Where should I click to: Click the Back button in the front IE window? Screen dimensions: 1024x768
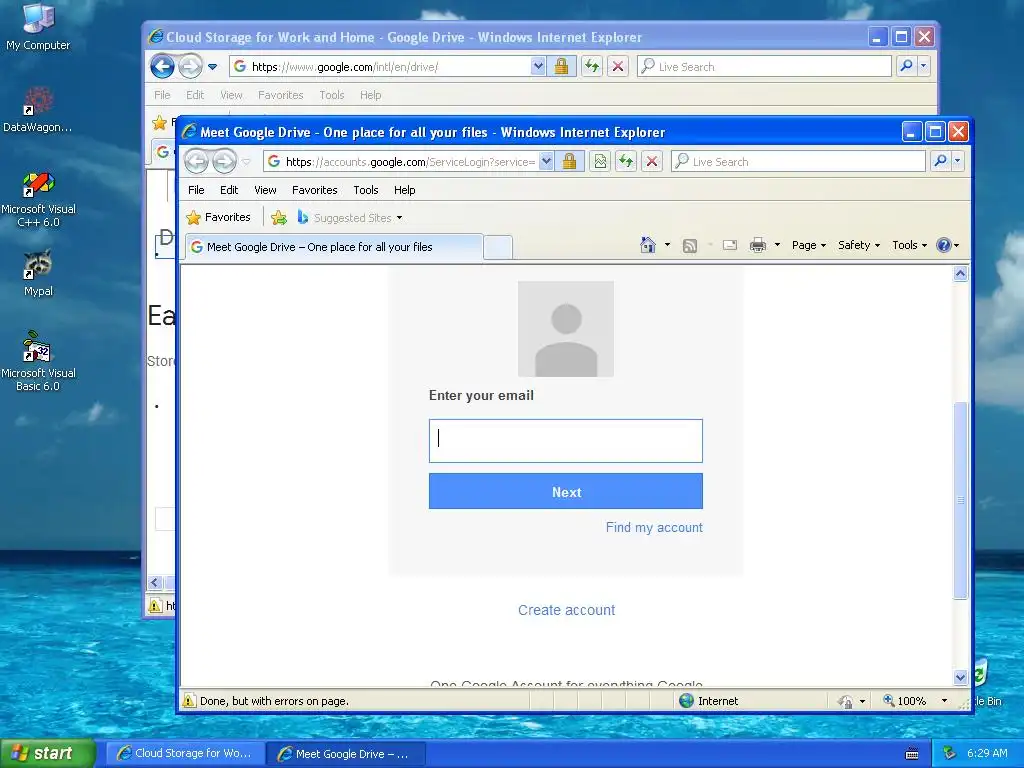click(x=196, y=161)
